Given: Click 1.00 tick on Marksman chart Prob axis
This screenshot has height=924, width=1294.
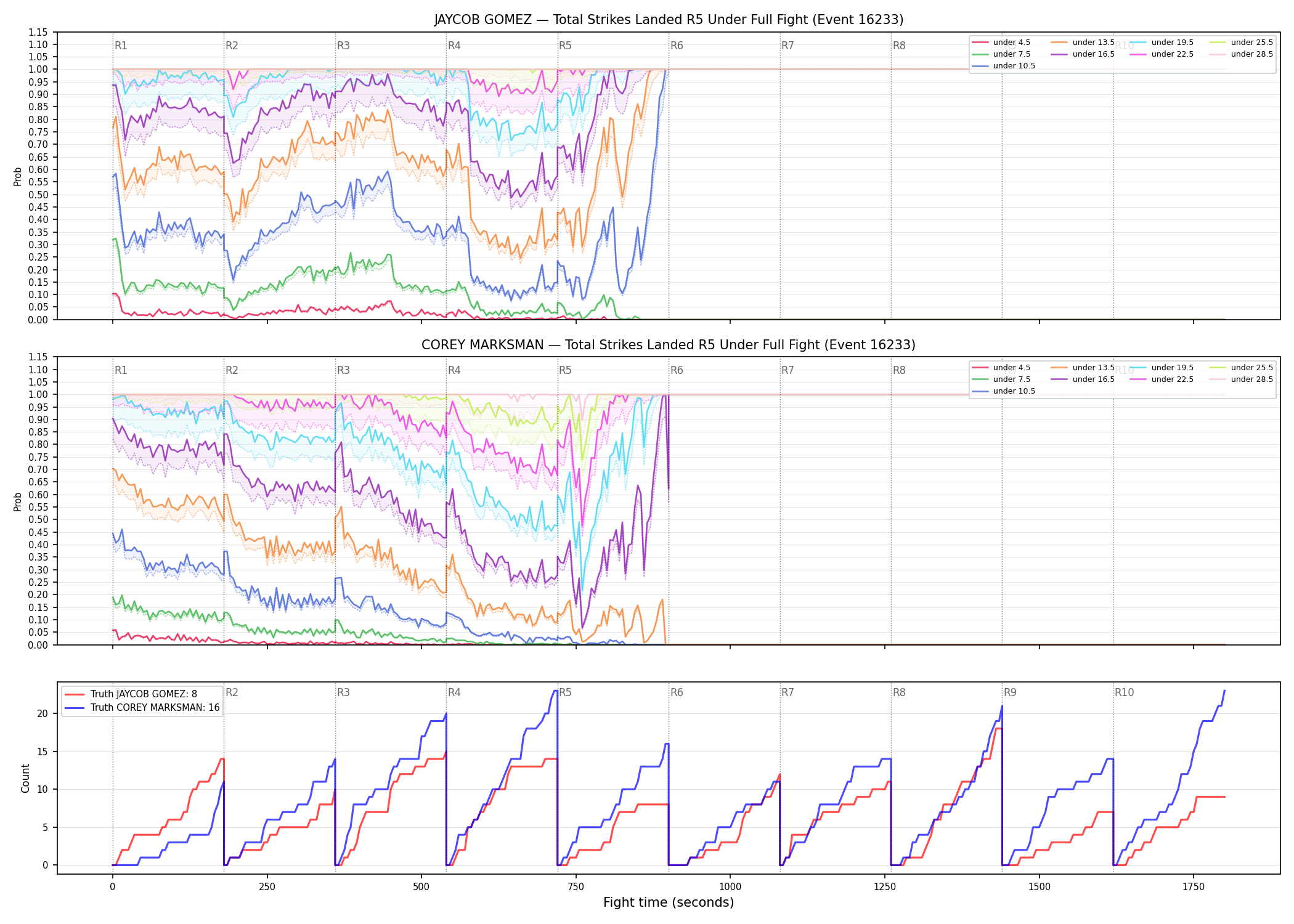Looking at the screenshot, I should click(38, 395).
